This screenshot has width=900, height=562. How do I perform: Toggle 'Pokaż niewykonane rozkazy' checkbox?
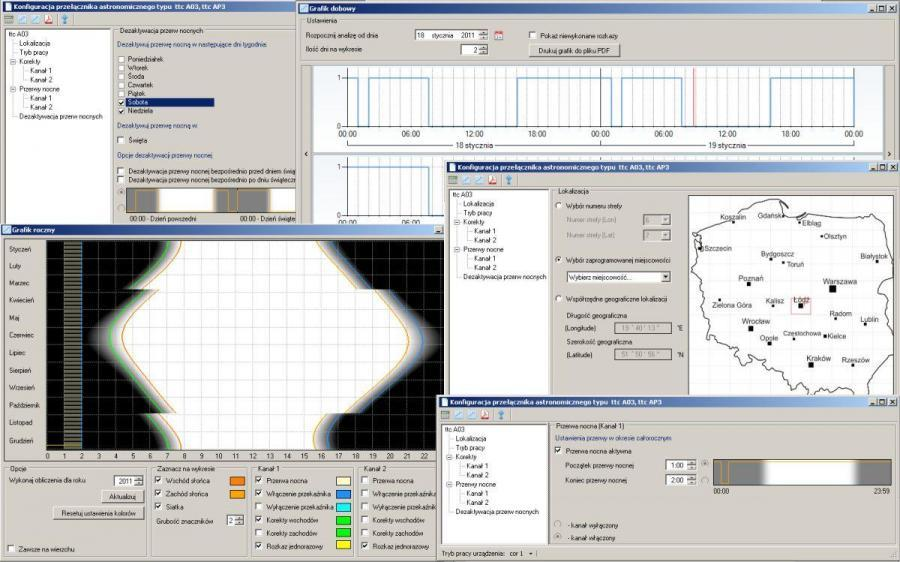click(533, 35)
